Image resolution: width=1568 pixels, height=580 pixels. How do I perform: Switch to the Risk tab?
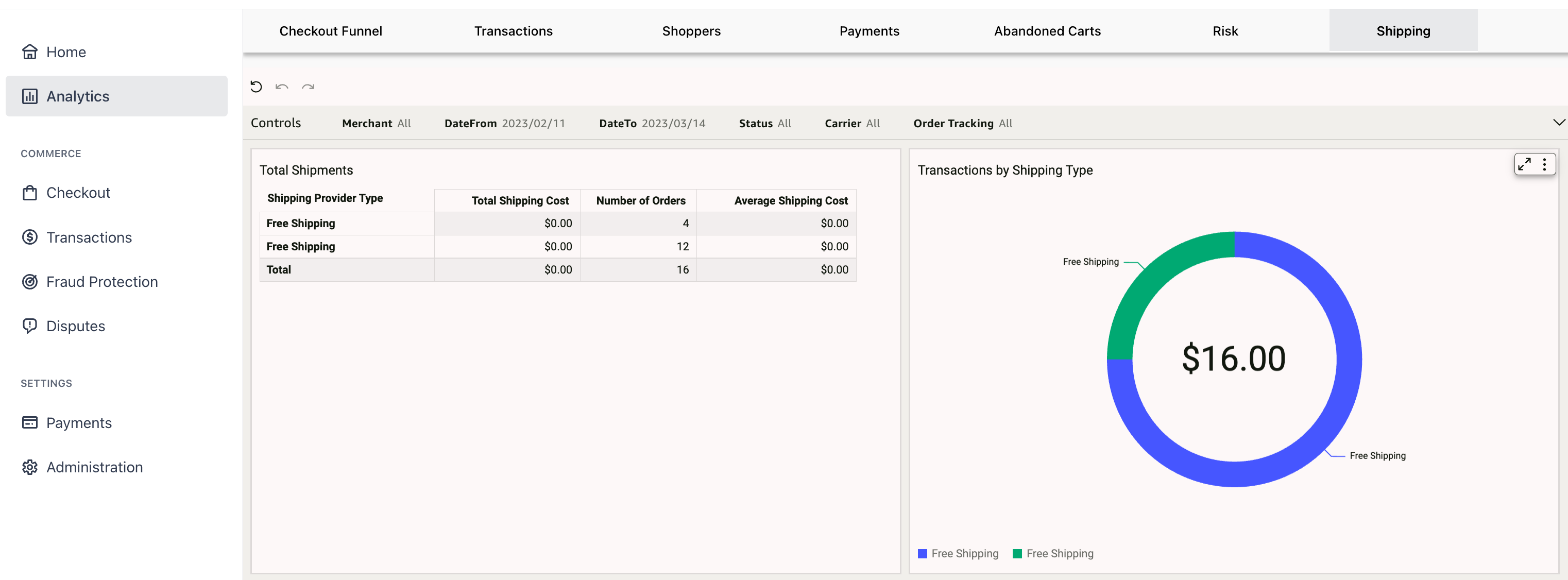tap(1225, 31)
